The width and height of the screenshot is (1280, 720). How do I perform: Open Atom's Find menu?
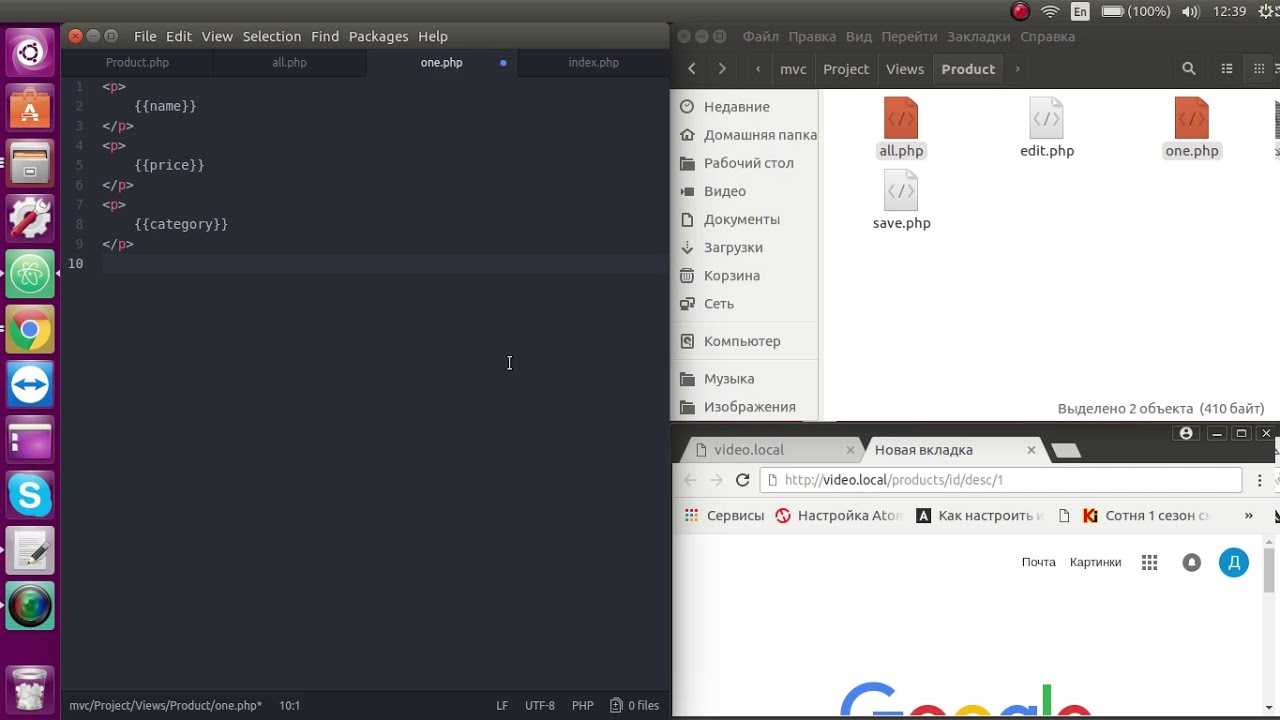pyautogui.click(x=325, y=36)
